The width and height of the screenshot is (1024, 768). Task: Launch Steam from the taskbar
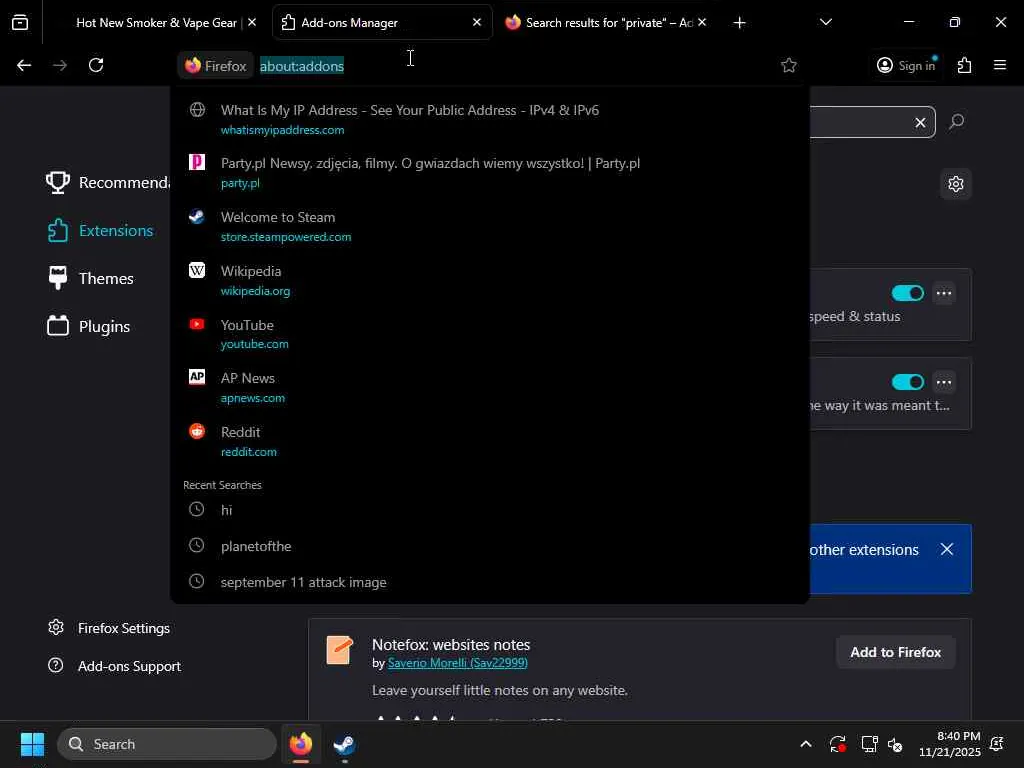click(x=344, y=744)
